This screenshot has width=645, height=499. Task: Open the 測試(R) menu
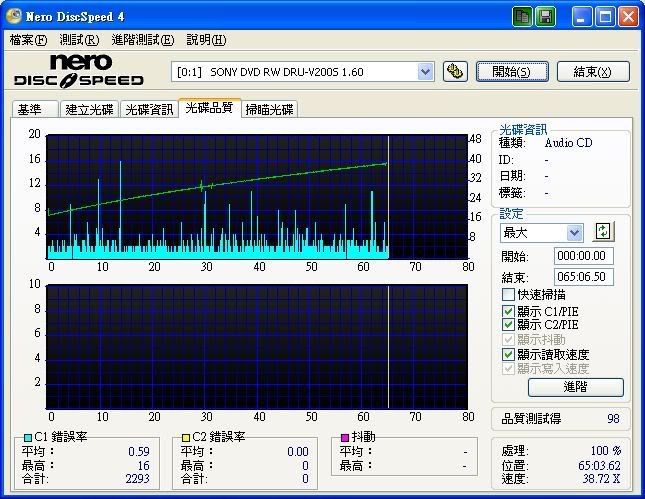coord(79,40)
